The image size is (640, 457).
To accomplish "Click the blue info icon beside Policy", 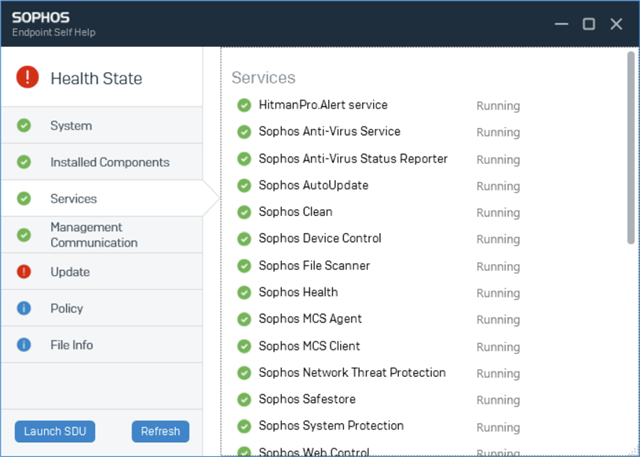I will point(24,308).
